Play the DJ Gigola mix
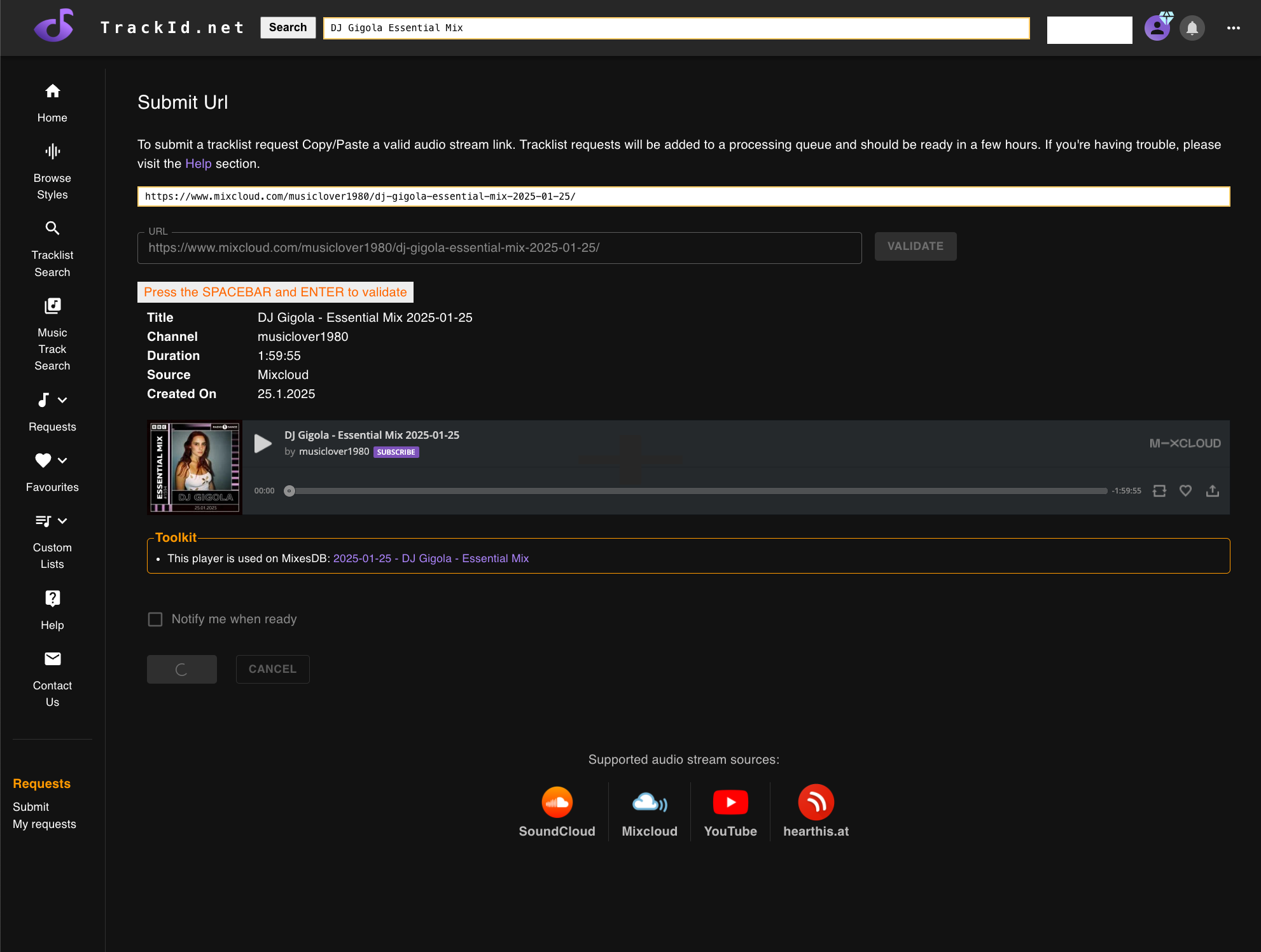This screenshot has width=1261, height=952. [263, 443]
